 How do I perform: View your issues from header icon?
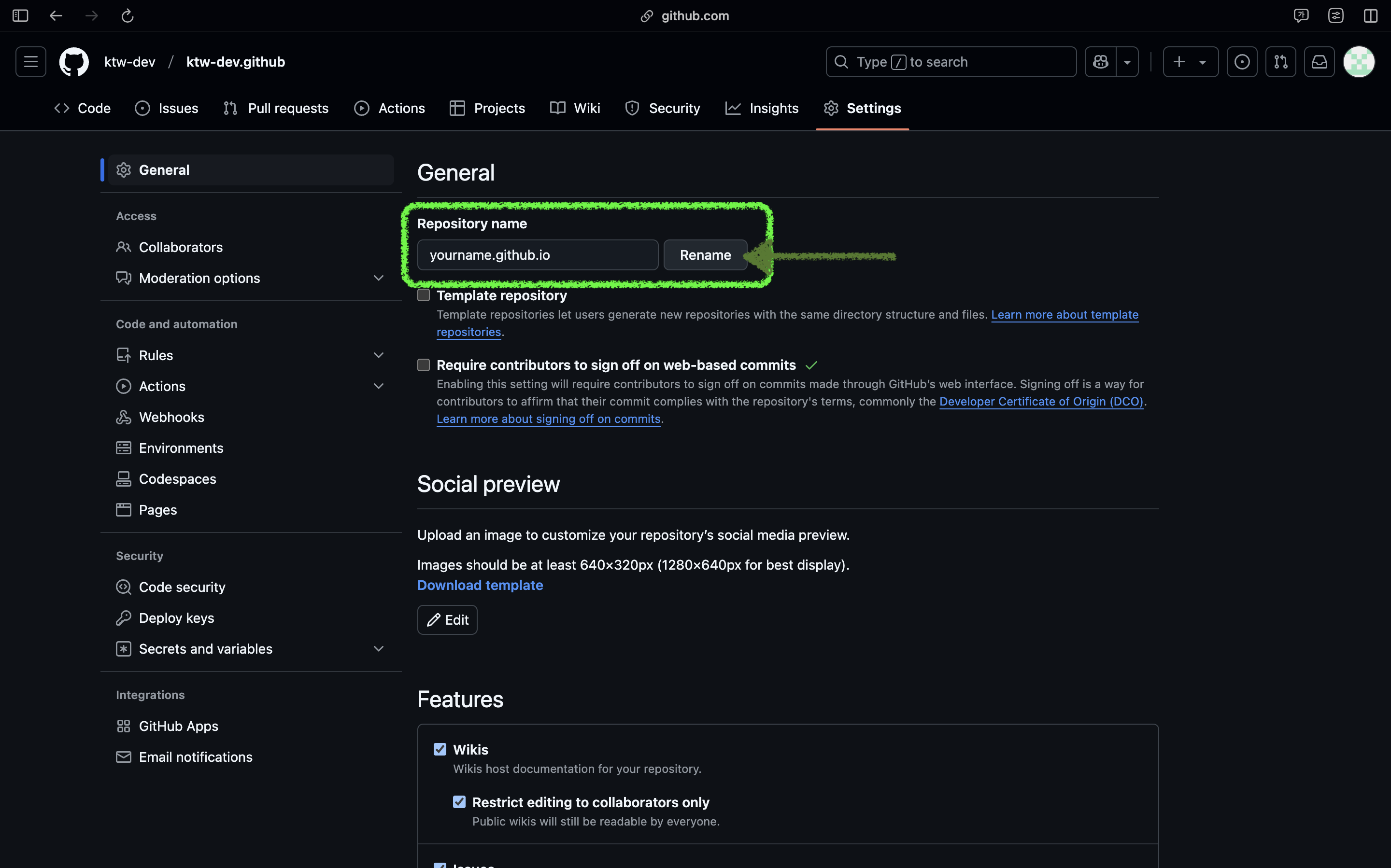tap(1242, 61)
